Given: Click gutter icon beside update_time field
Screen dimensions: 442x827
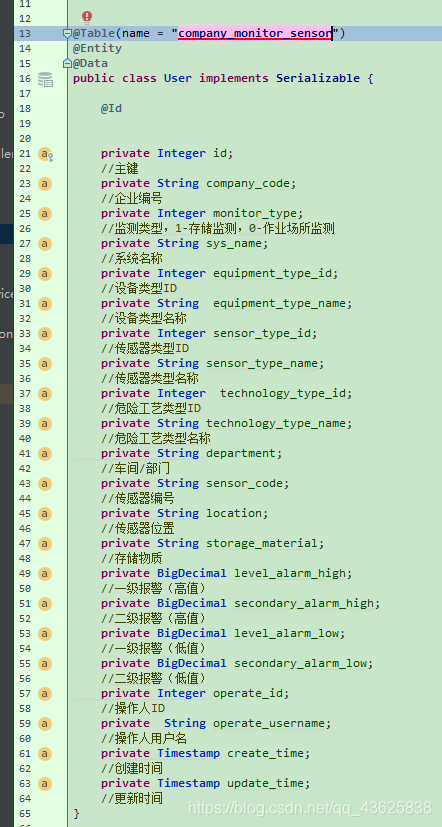Looking at the screenshot, I should (45, 784).
